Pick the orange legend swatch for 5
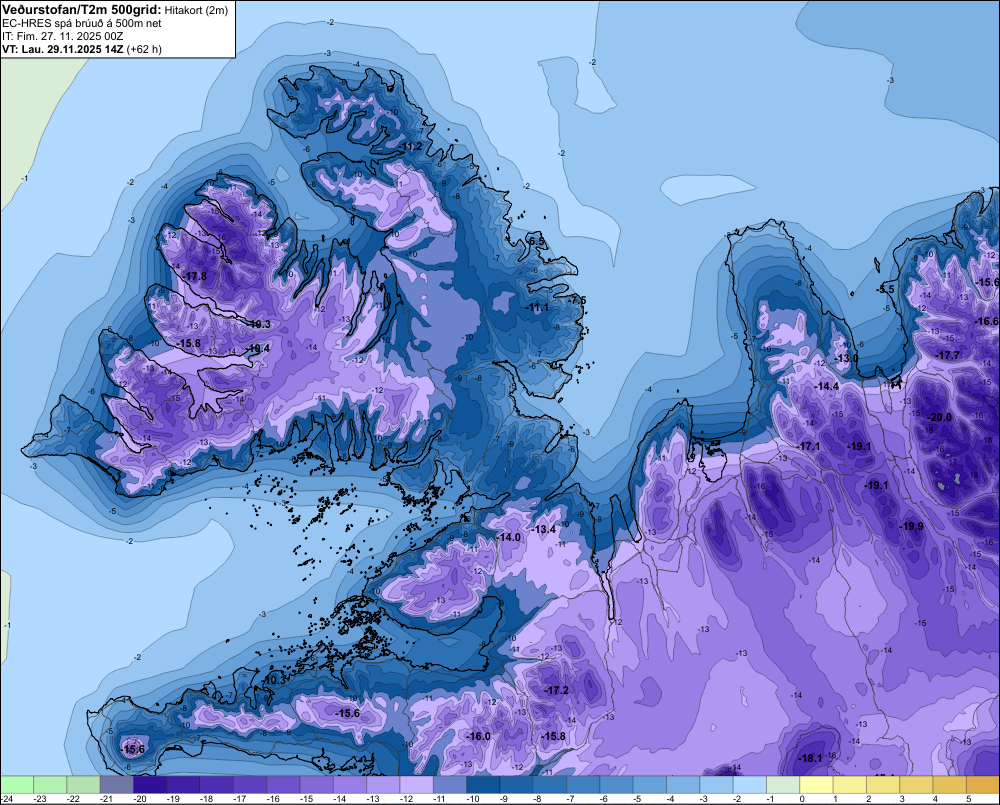Viewport: 1000px width, 805px height. coord(983,785)
